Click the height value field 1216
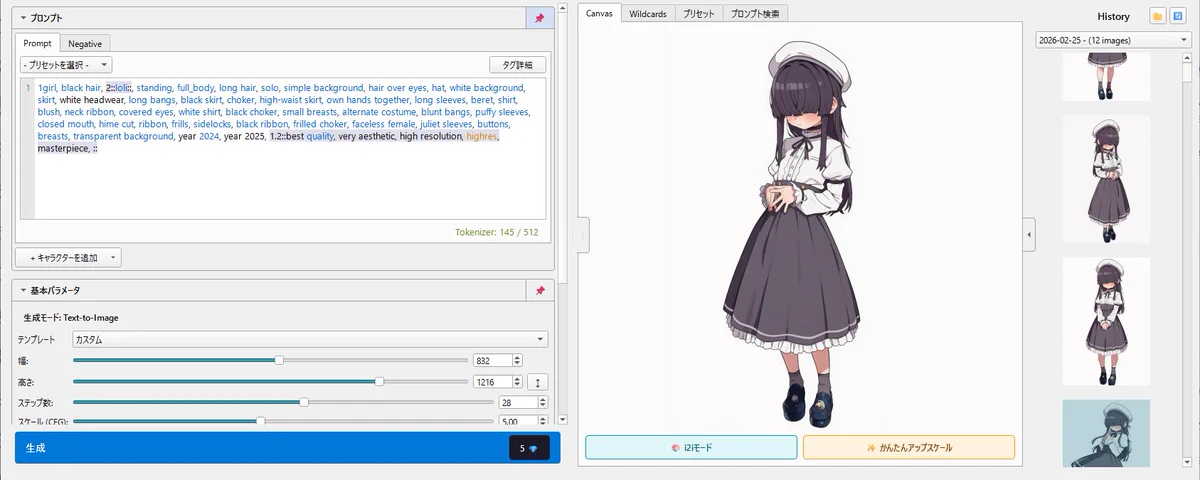This screenshot has height=480, width=1200. point(491,381)
